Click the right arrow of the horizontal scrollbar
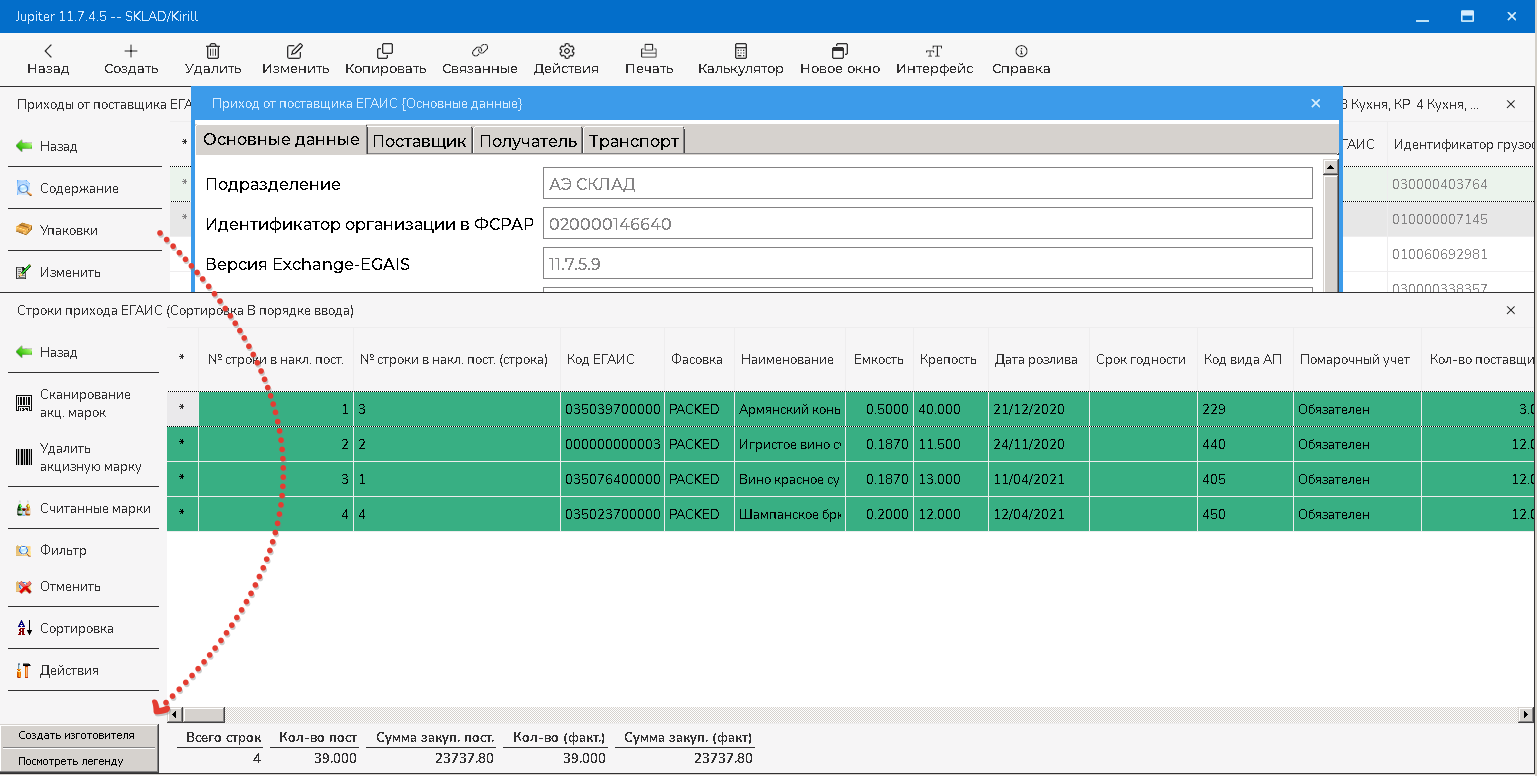 coord(1526,715)
